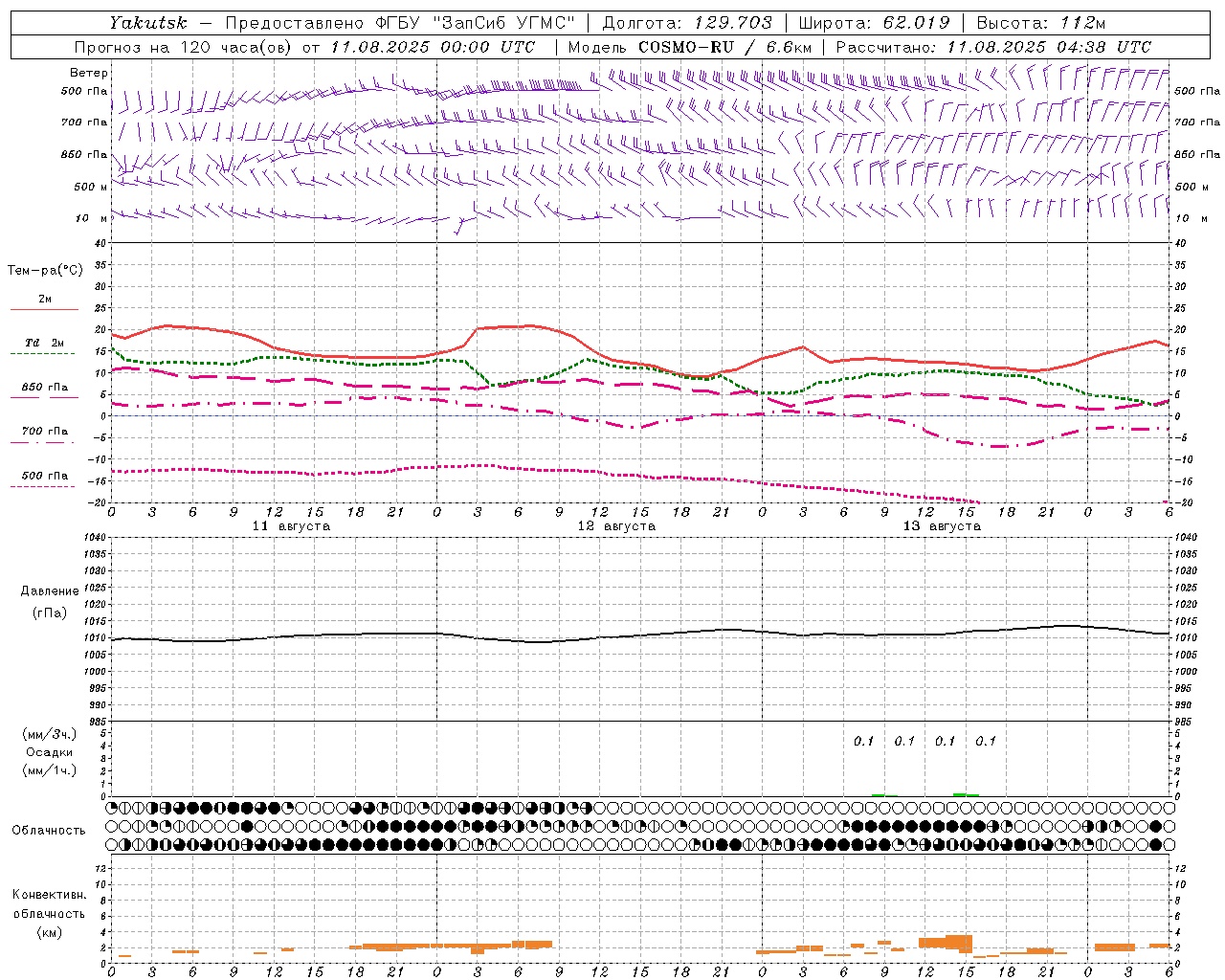Select the 'Предоставлено ФГБУ "ЗапСиб УГМС"' provider text
This screenshot has width=1225, height=980.
(x=400, y=23)
